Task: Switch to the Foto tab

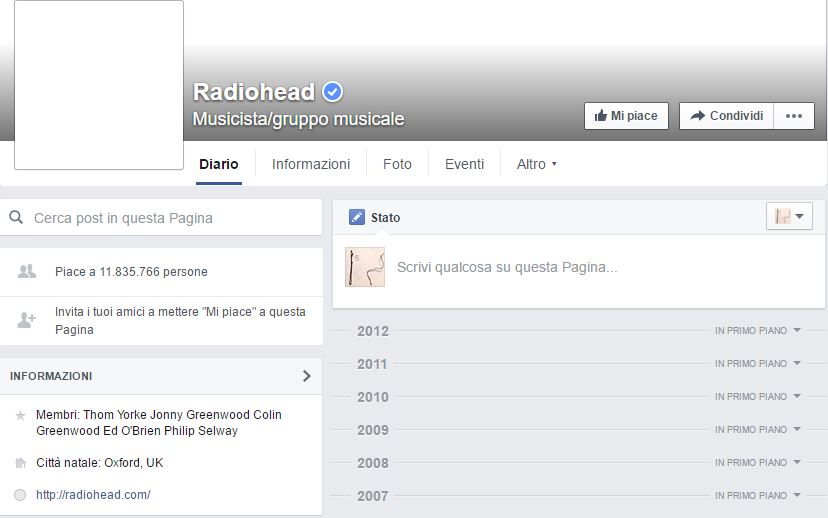Action: [x=397, y=164]
